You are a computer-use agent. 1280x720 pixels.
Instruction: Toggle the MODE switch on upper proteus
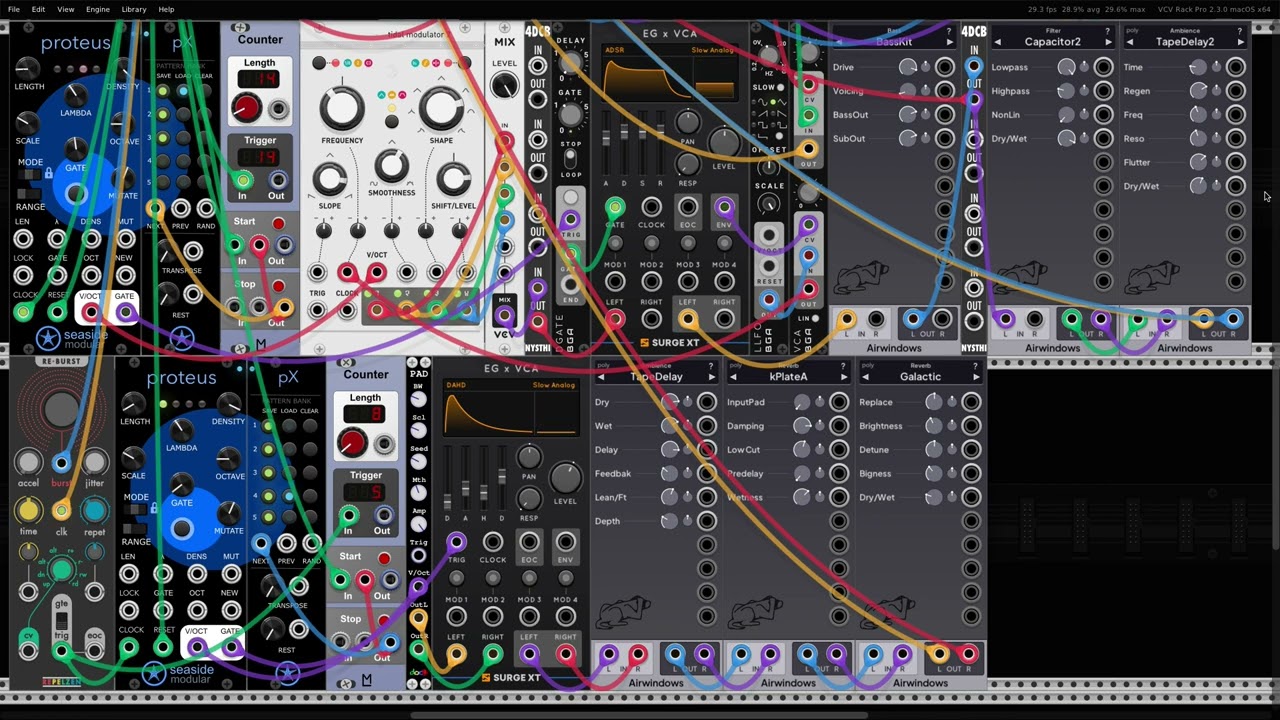[31, 174]
